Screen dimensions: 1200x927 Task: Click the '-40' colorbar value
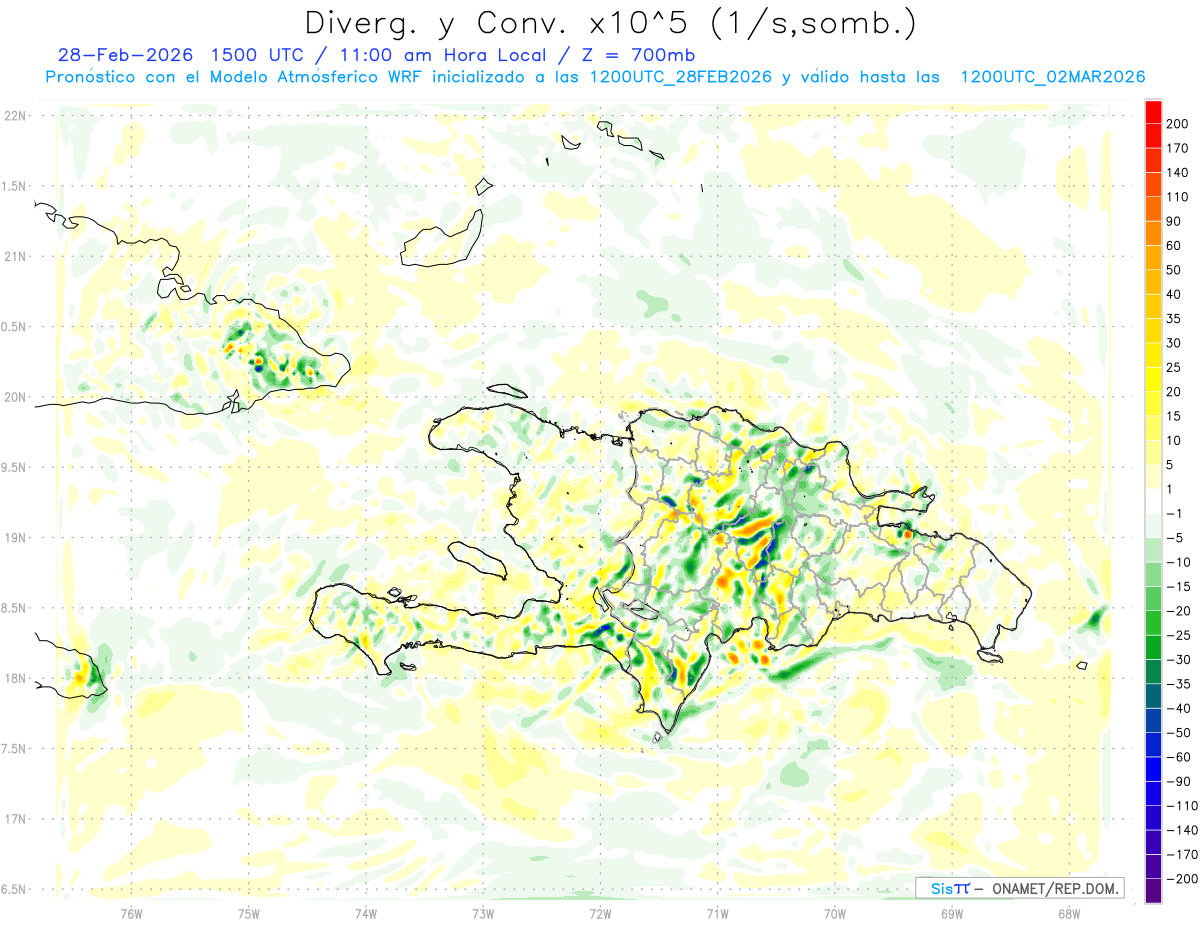[1177, 708]
